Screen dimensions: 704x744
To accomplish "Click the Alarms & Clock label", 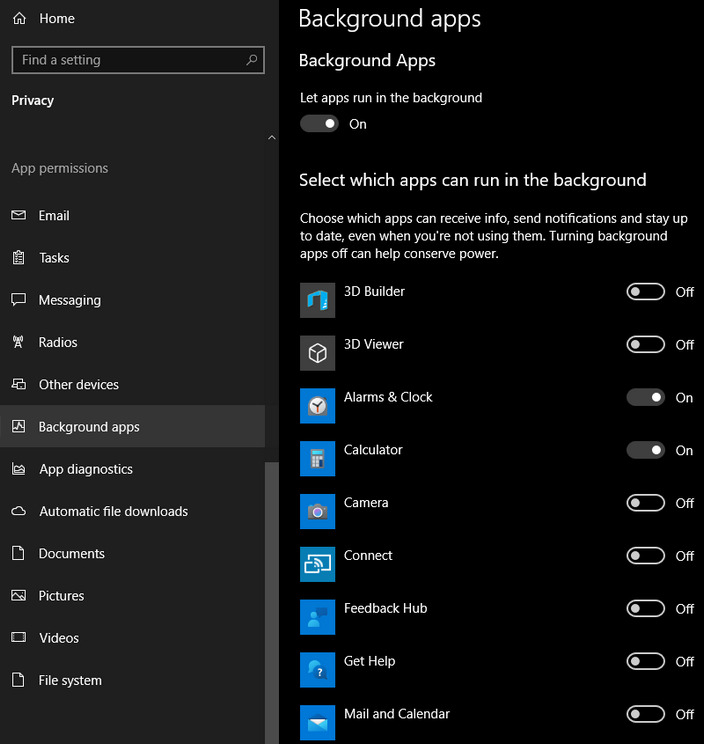I will click(x=388, y=397).
